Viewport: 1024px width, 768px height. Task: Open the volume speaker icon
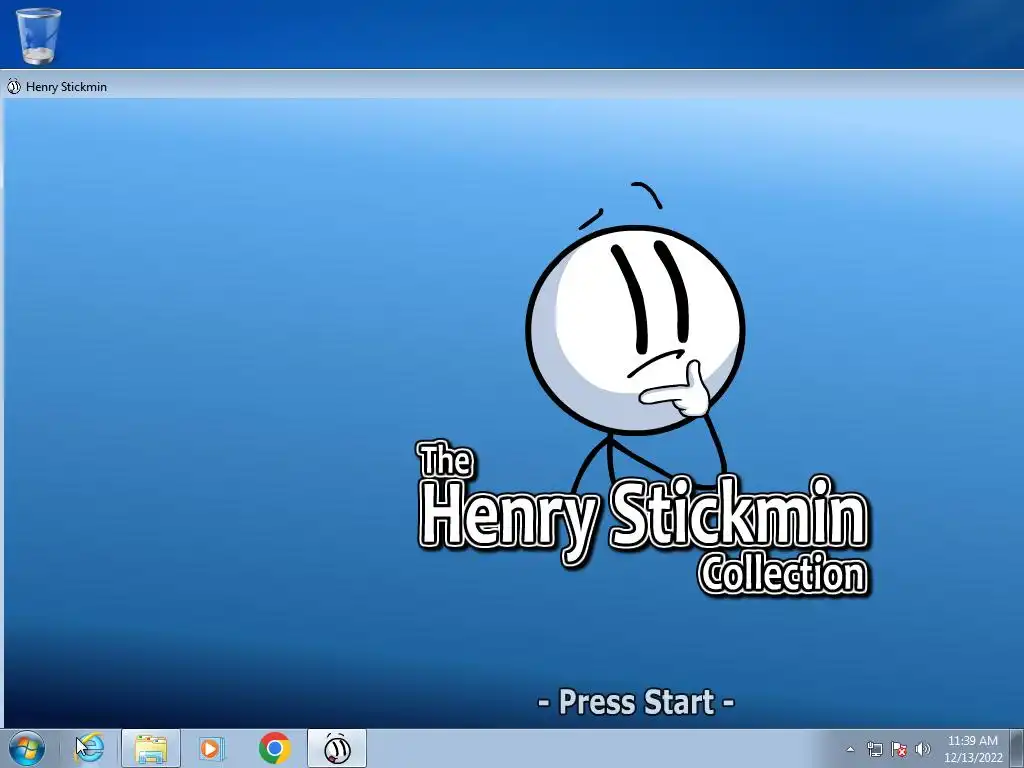(923, 749)
